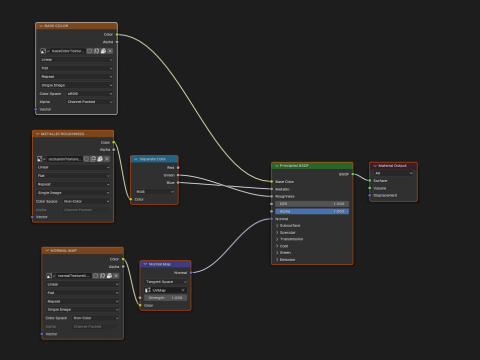The image size is (480, 360).
Task: Unlink the baseColorTexture image
Action: pyautogui.click(x=110, y=51)
